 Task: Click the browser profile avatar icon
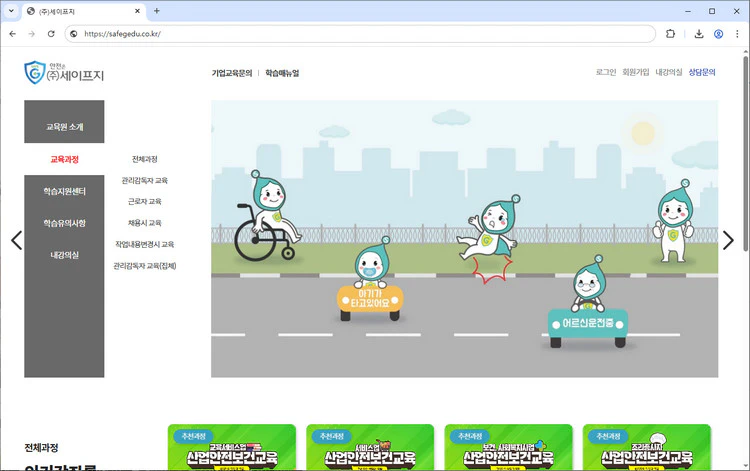pyautogui.click(x=718, y=33)
